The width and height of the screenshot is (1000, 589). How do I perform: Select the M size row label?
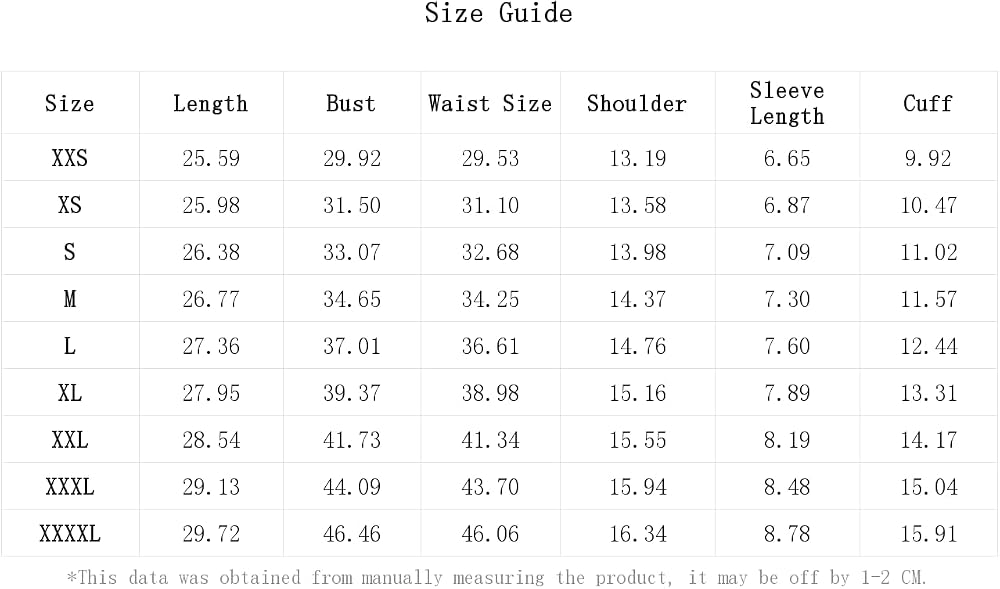coord(70,298)
